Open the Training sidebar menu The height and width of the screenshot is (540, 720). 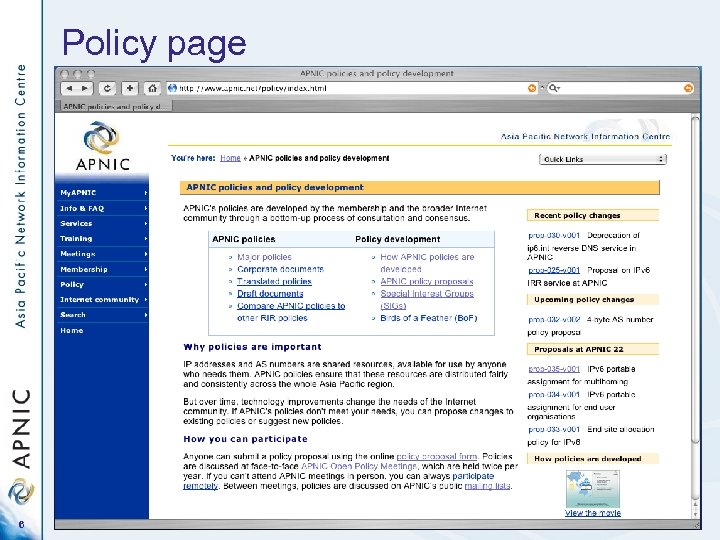101,238
